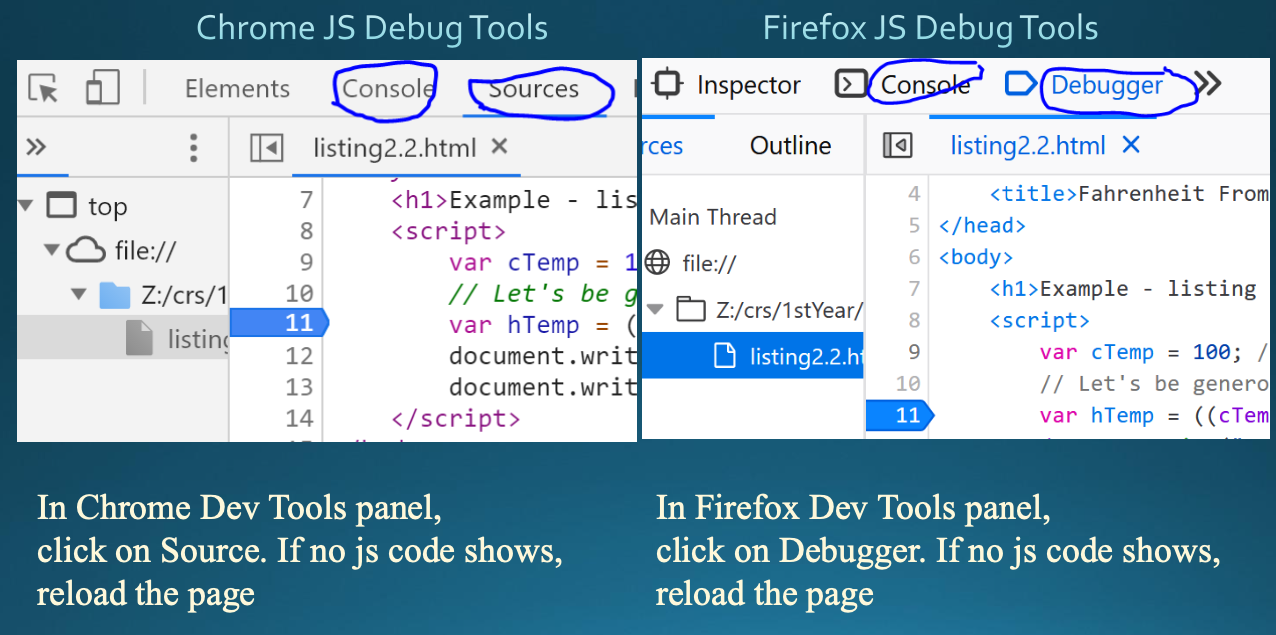Toggle the breakpoint on Chrome line 11

coord(279,323)
